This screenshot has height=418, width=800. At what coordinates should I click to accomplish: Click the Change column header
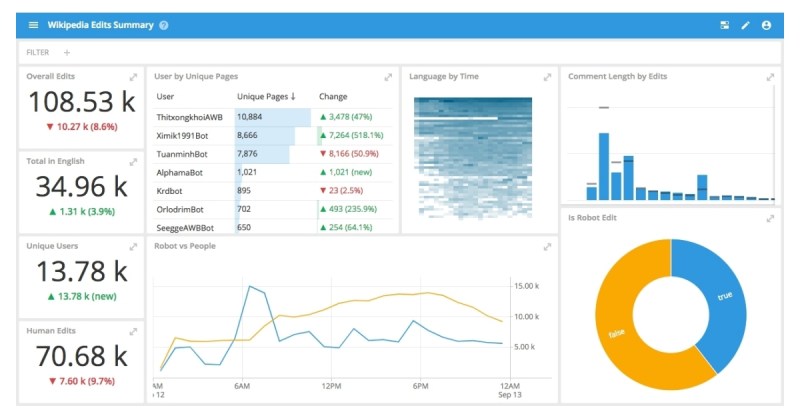click(333, 97)
